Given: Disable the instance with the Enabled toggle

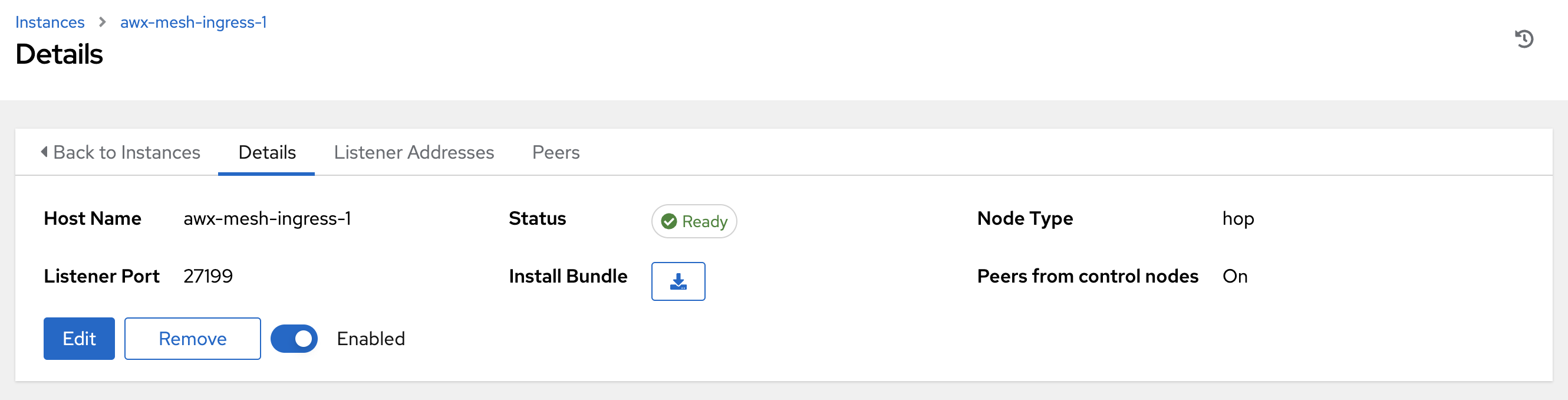Looking at the screenshot, I should pyautogui.click(x=294, y=339).
